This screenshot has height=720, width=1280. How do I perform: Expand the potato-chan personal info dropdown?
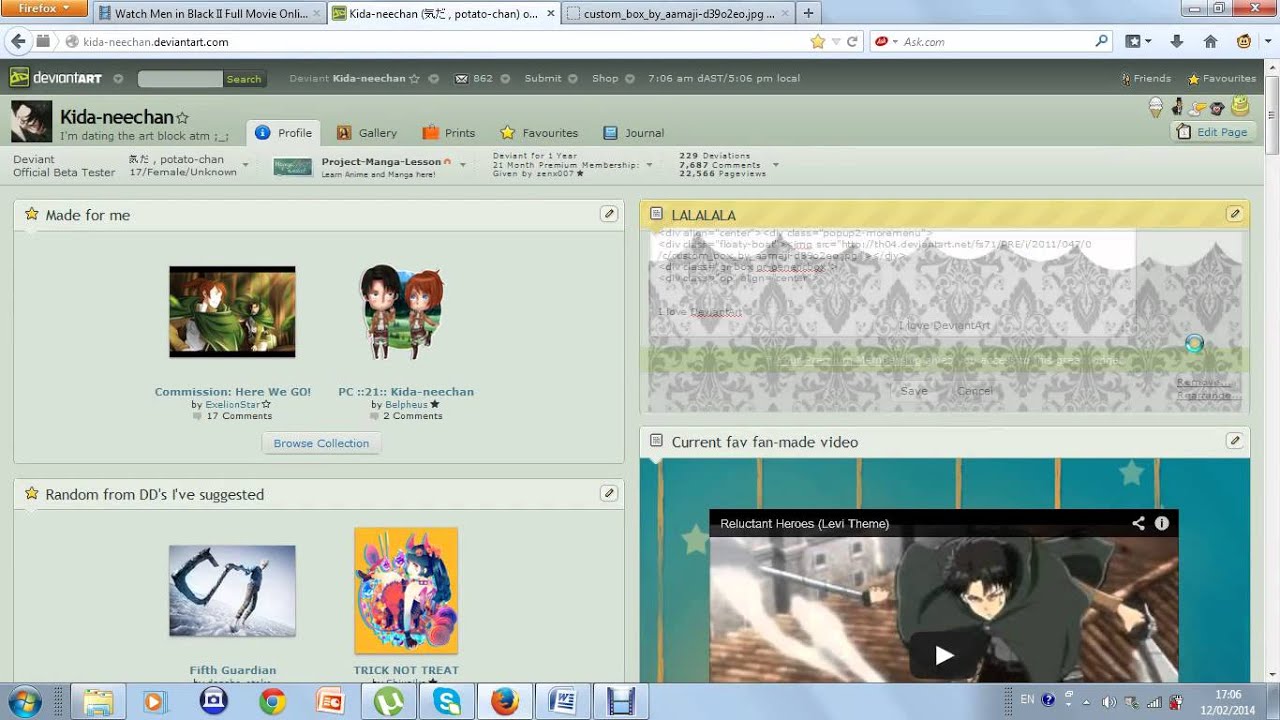pos(245,164)
